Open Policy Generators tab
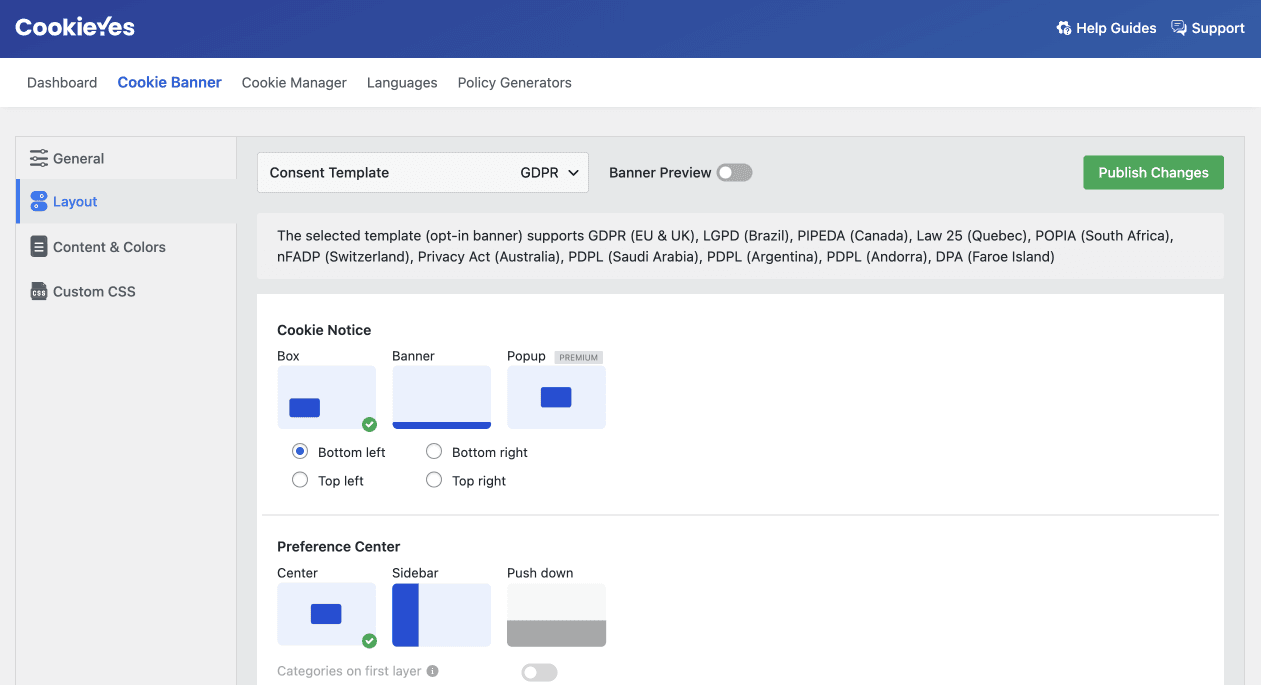Image resolution: width=1261 pixels, height=685 pixels. (x=515, y=83)
